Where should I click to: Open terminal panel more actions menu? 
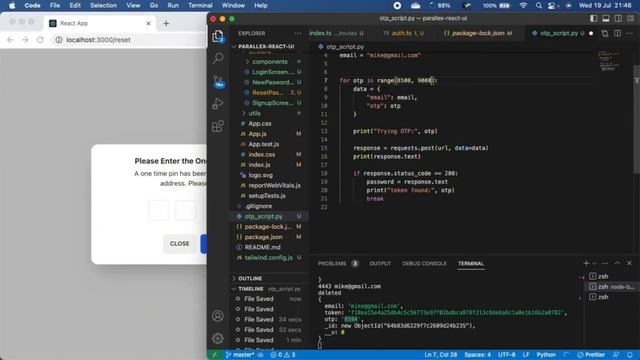(605, 264)
